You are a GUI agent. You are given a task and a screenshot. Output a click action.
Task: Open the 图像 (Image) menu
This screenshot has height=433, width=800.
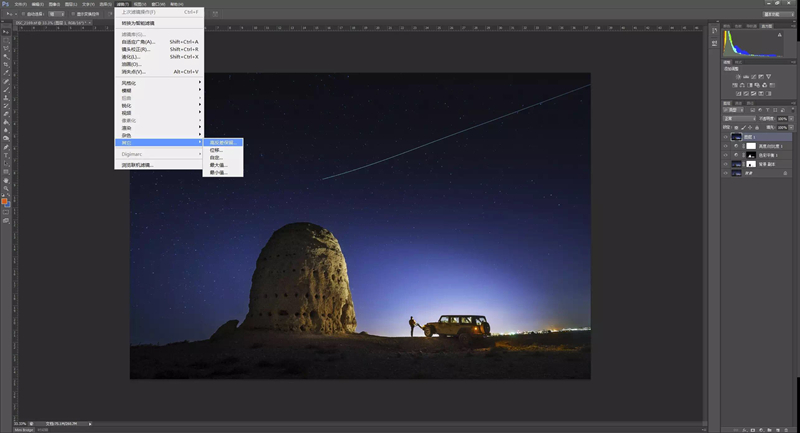[54, 4]
